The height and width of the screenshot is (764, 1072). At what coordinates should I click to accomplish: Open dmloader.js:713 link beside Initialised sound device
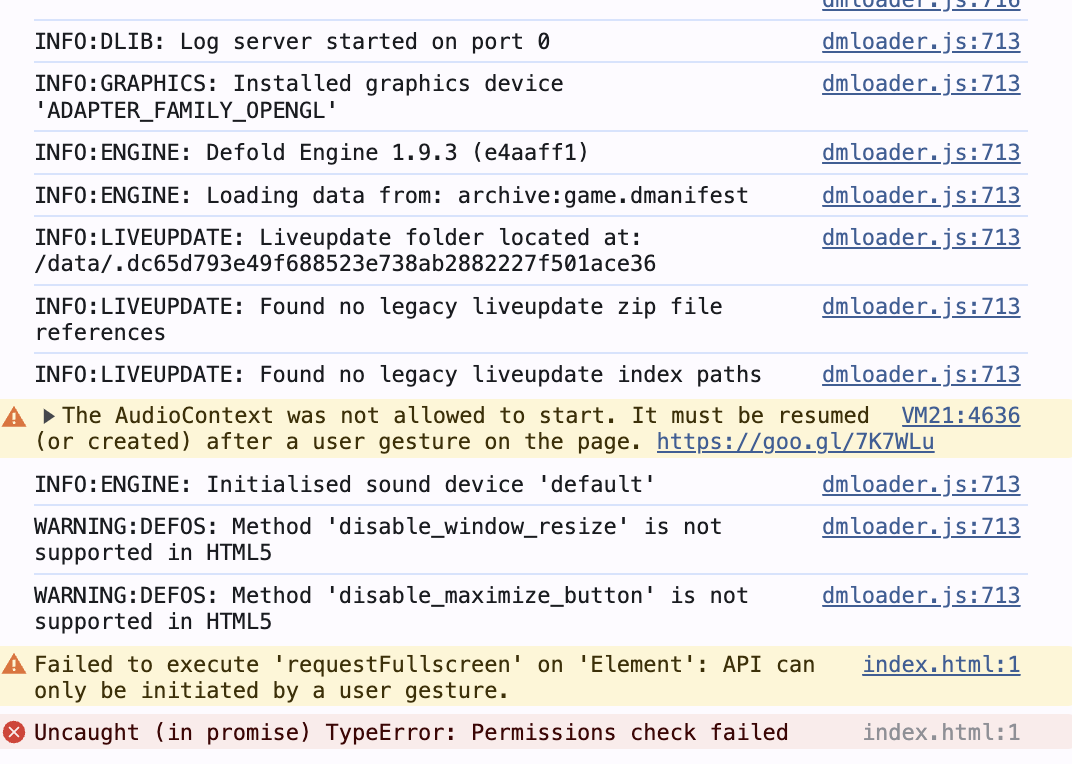[921, 484]
